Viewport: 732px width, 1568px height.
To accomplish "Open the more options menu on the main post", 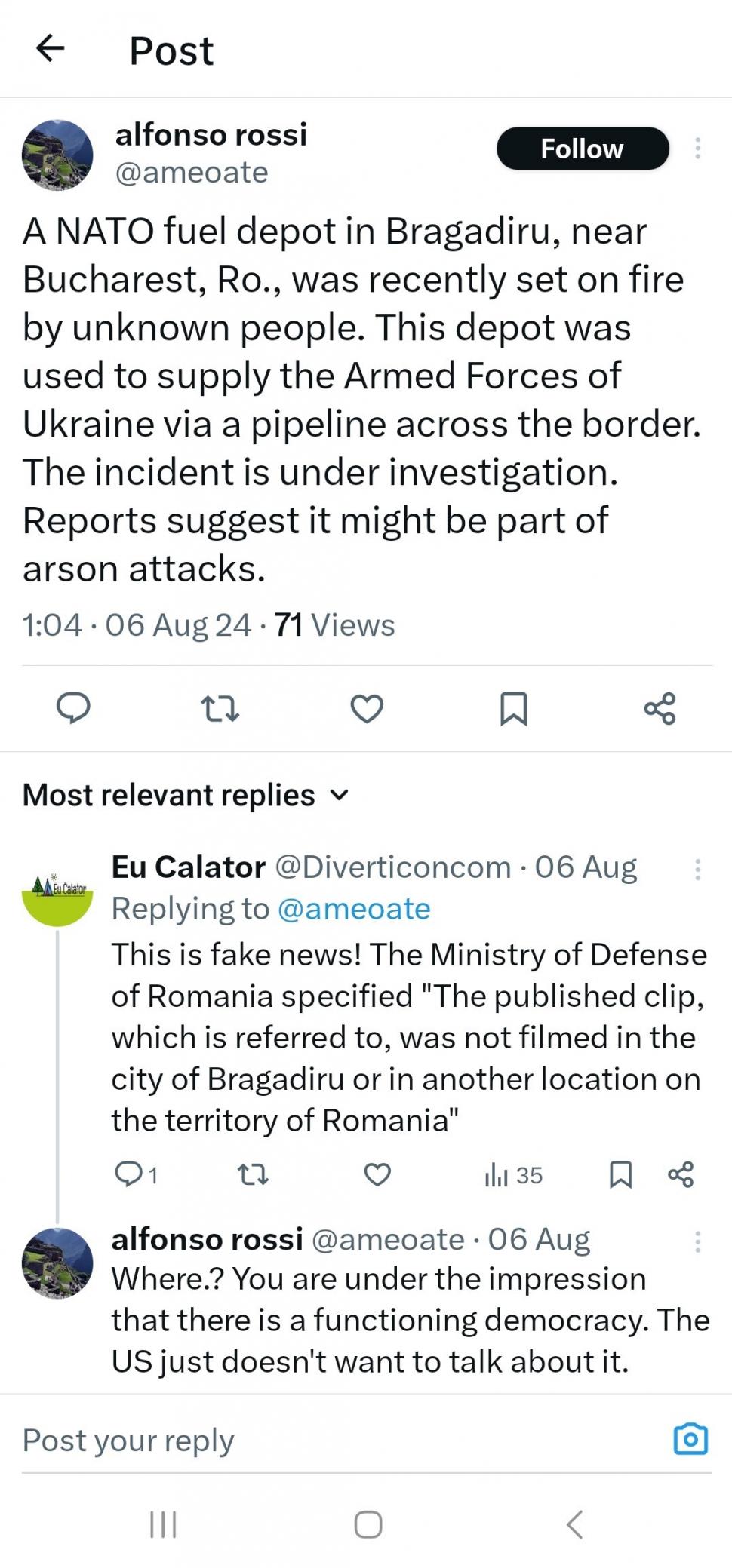I will [698, 149].
